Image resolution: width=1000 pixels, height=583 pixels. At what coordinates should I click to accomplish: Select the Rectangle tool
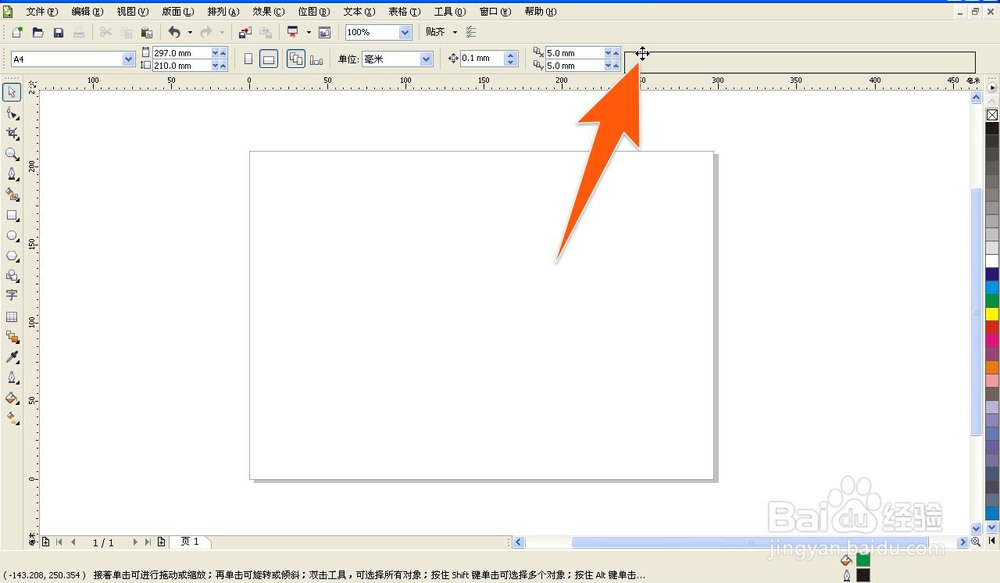coord(11,216)
